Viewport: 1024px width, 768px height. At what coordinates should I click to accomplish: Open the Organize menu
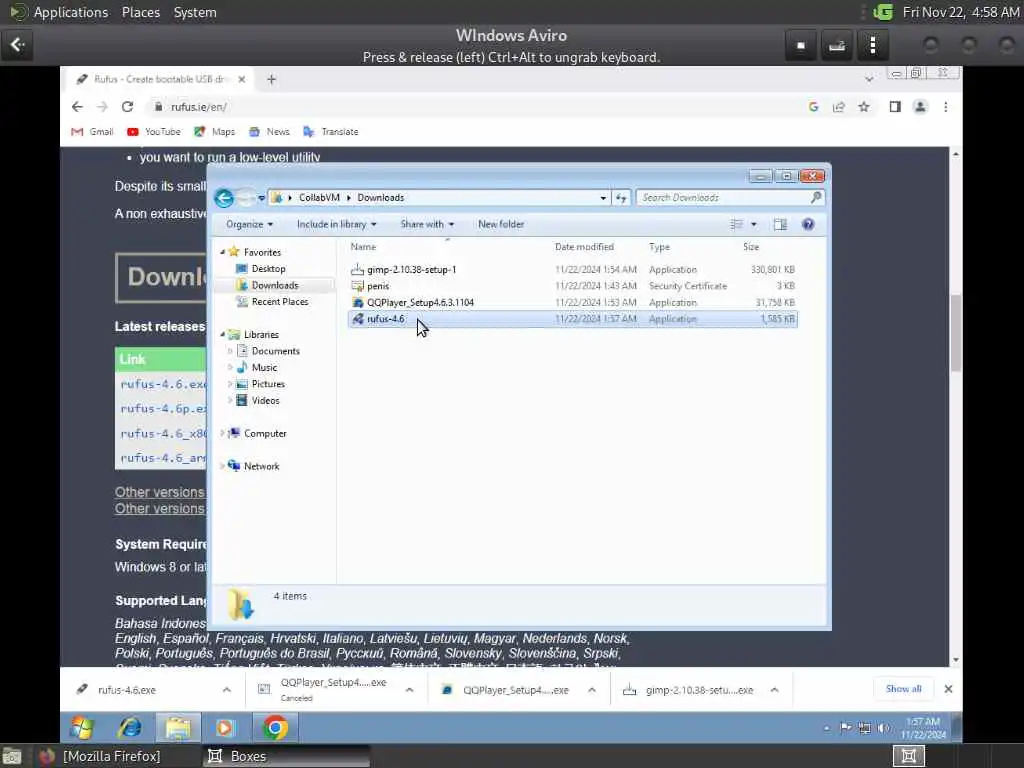(x=249, y=225)
